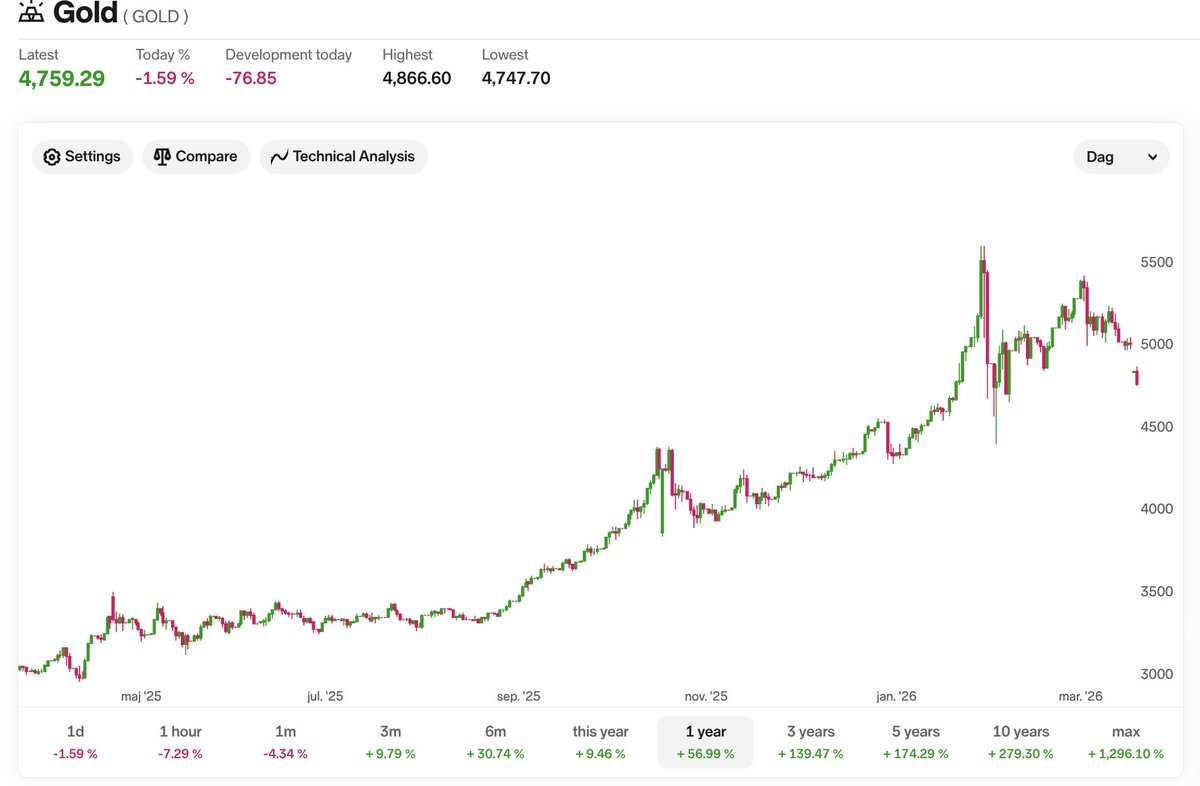This screenshot has height=786, width=1200.
Task: Click the Development today label
Action: pos(289,55)
